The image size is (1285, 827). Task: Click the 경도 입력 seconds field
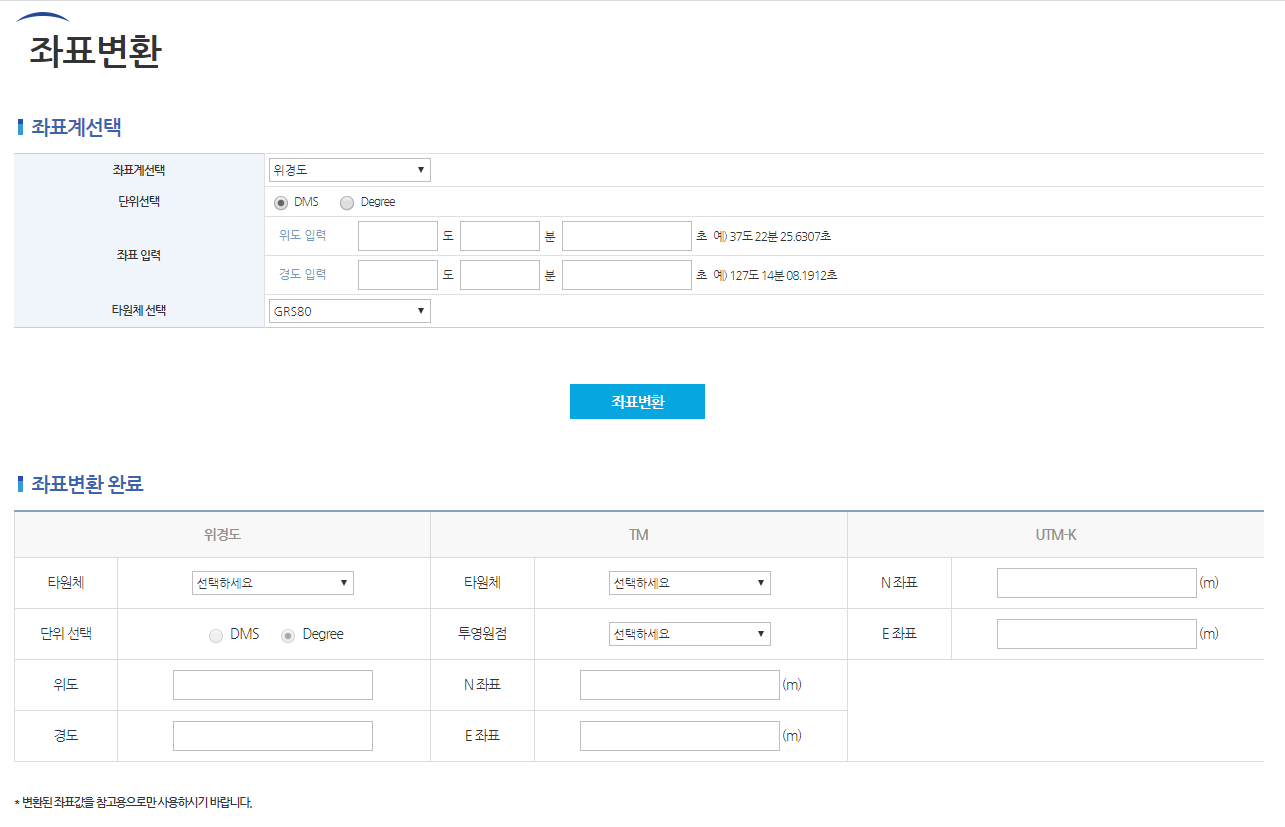coord(626,274)
